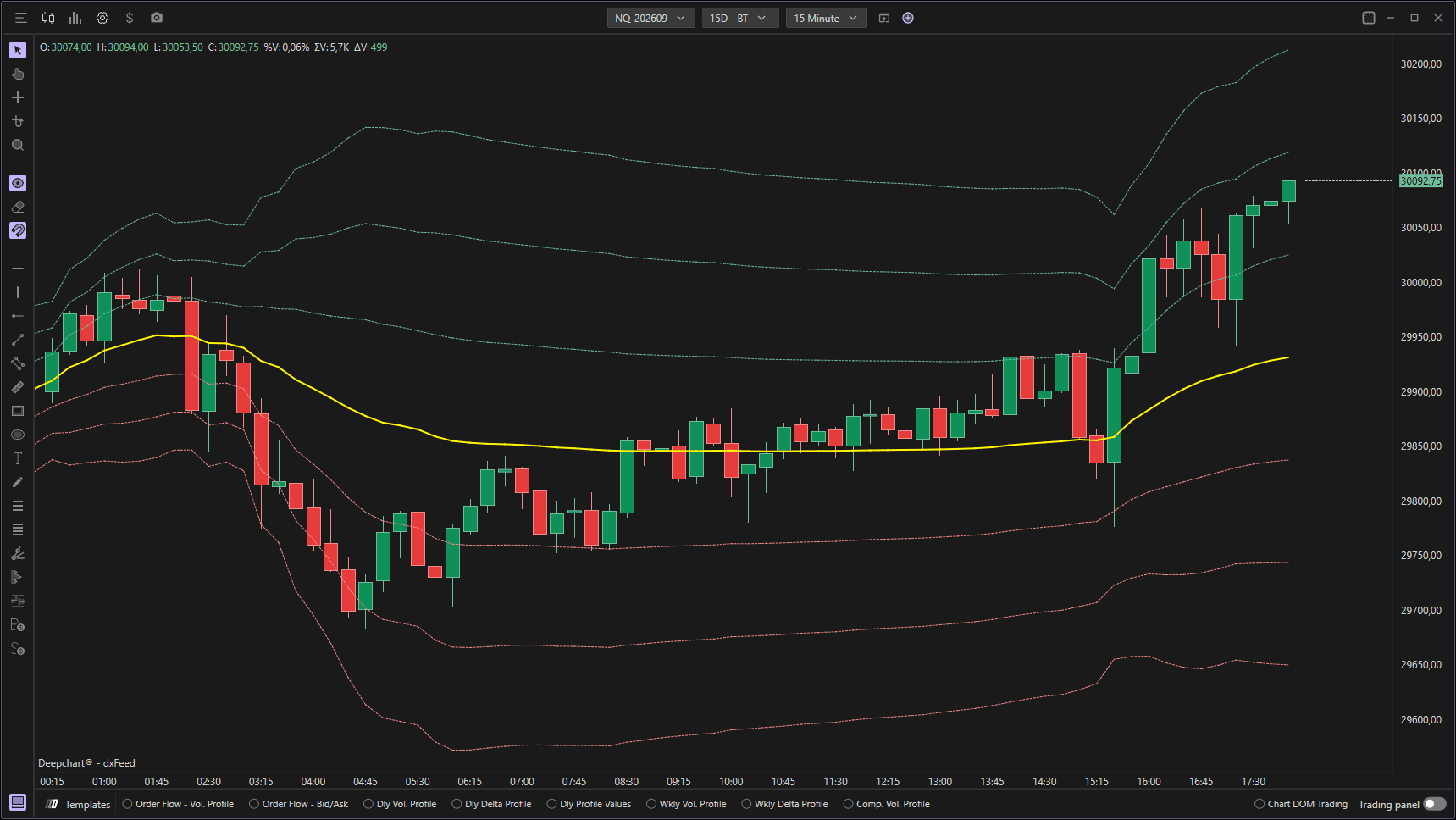
Task: Click the detach window icon top right
Action: coord(1369,18)
